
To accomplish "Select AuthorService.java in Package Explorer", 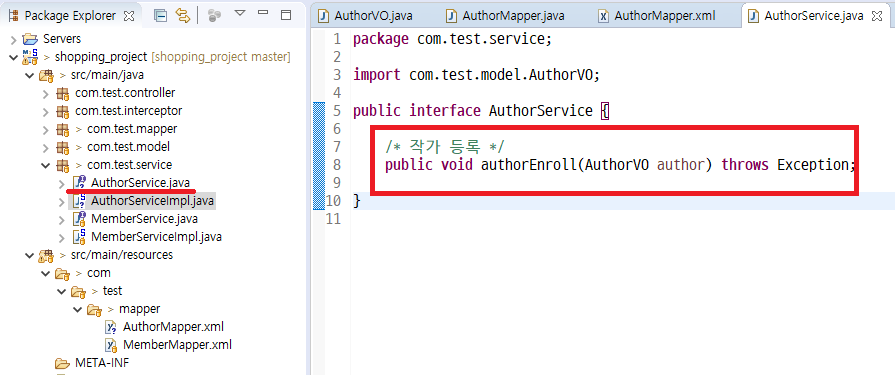I will (140, 183).
